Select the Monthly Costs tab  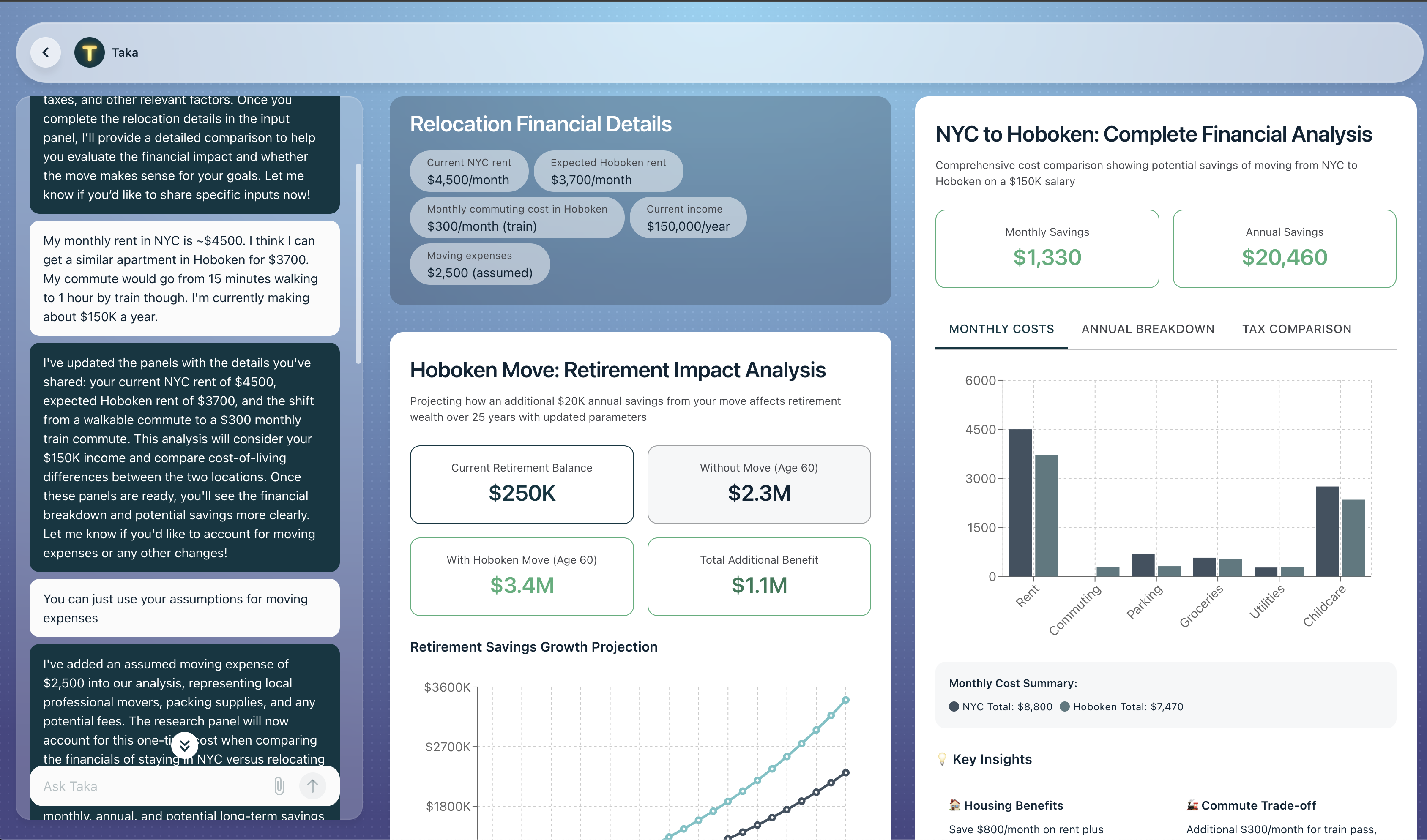tap(1001, 329)
